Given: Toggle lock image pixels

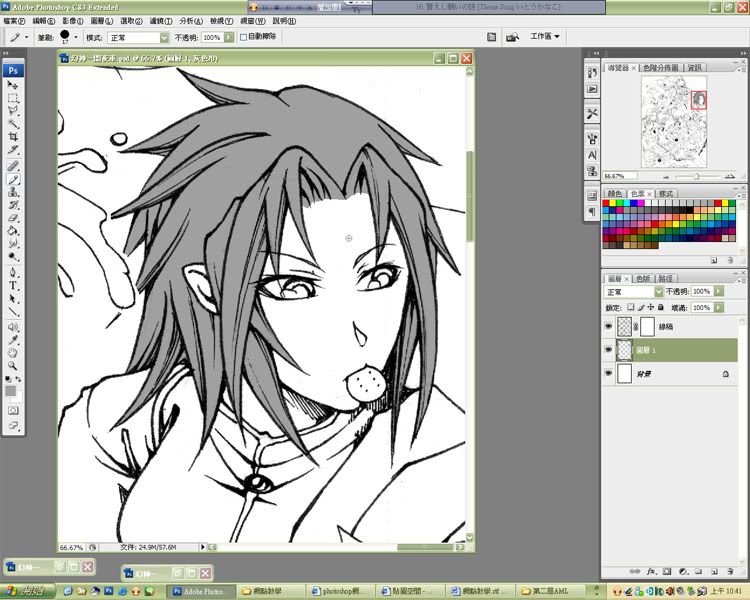Looking at the screenshot, I should pyautogui.click(x=641, y=307).
